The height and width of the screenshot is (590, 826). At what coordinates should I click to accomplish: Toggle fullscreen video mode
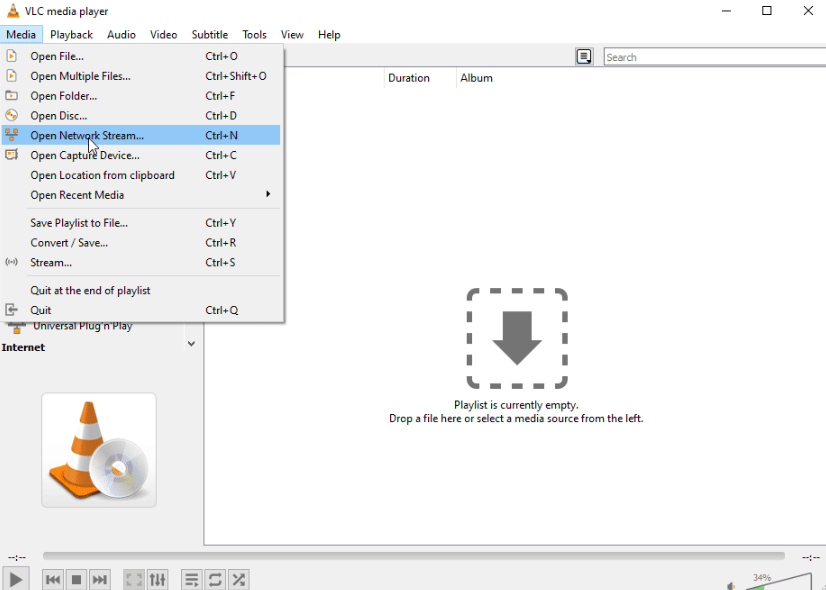[134, 580]
